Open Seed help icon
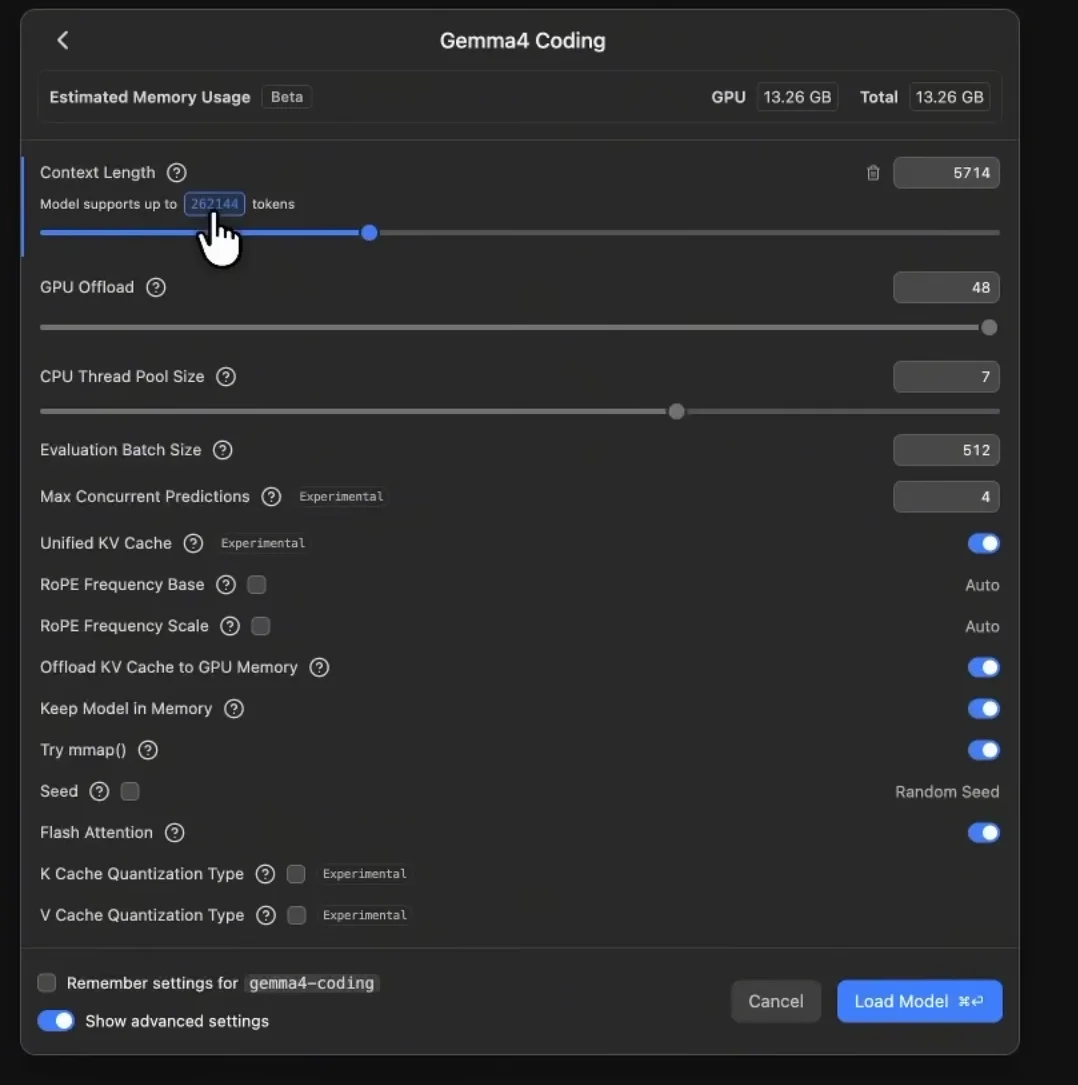The image size is (1078, 1085). 99,791
